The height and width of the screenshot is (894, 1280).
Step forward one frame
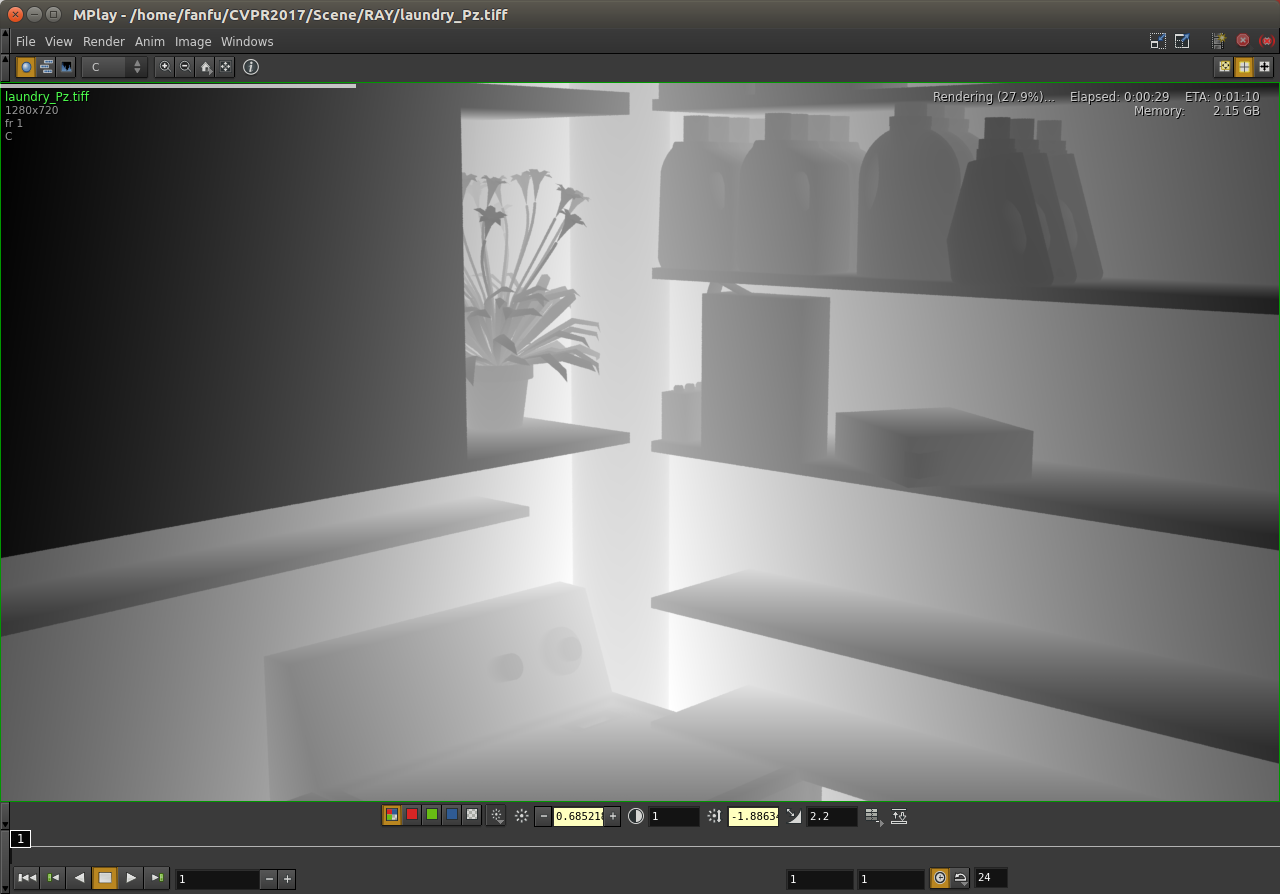[157, 878]
